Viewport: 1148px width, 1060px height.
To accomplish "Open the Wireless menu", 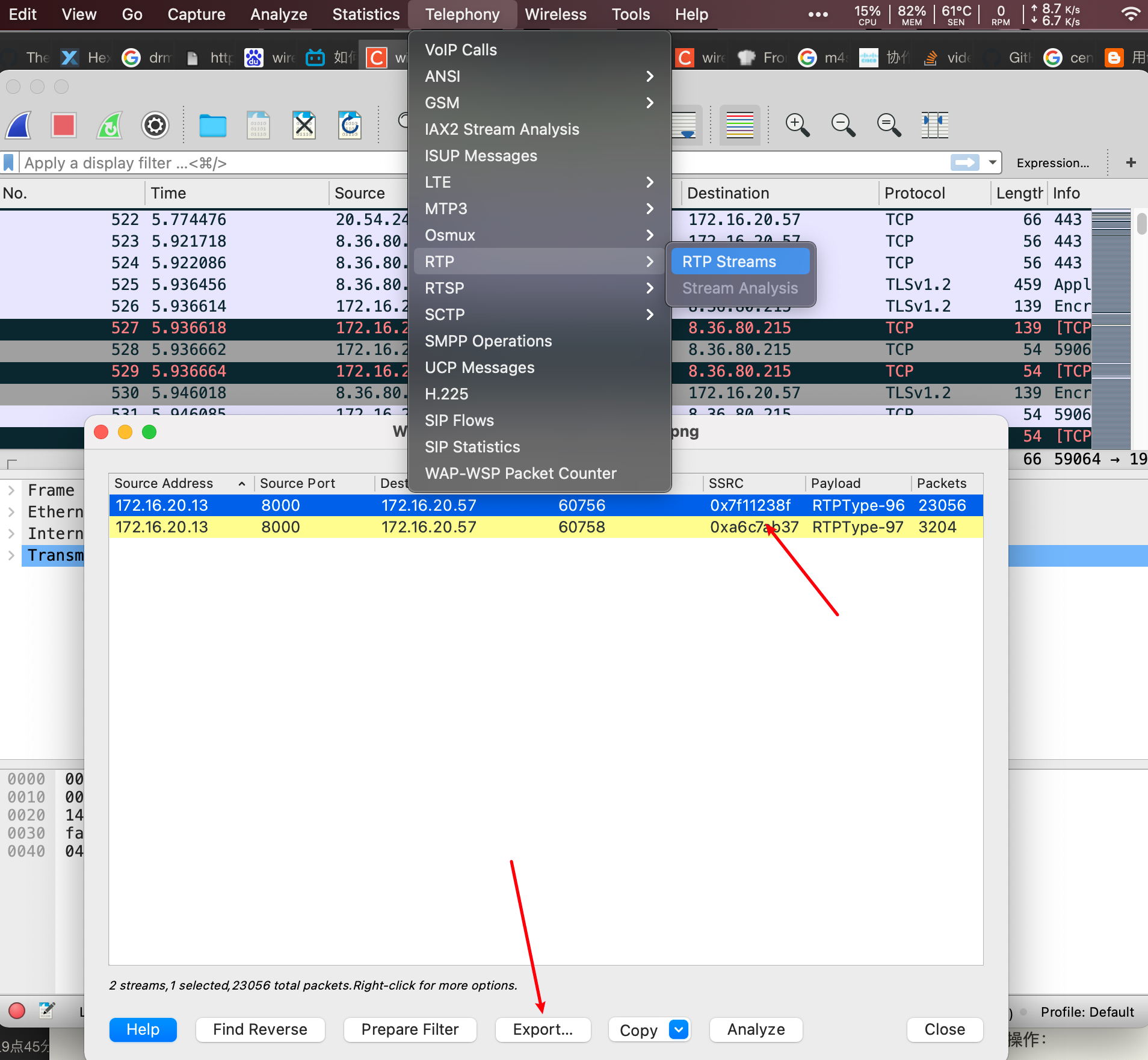I will pos(555,14).
